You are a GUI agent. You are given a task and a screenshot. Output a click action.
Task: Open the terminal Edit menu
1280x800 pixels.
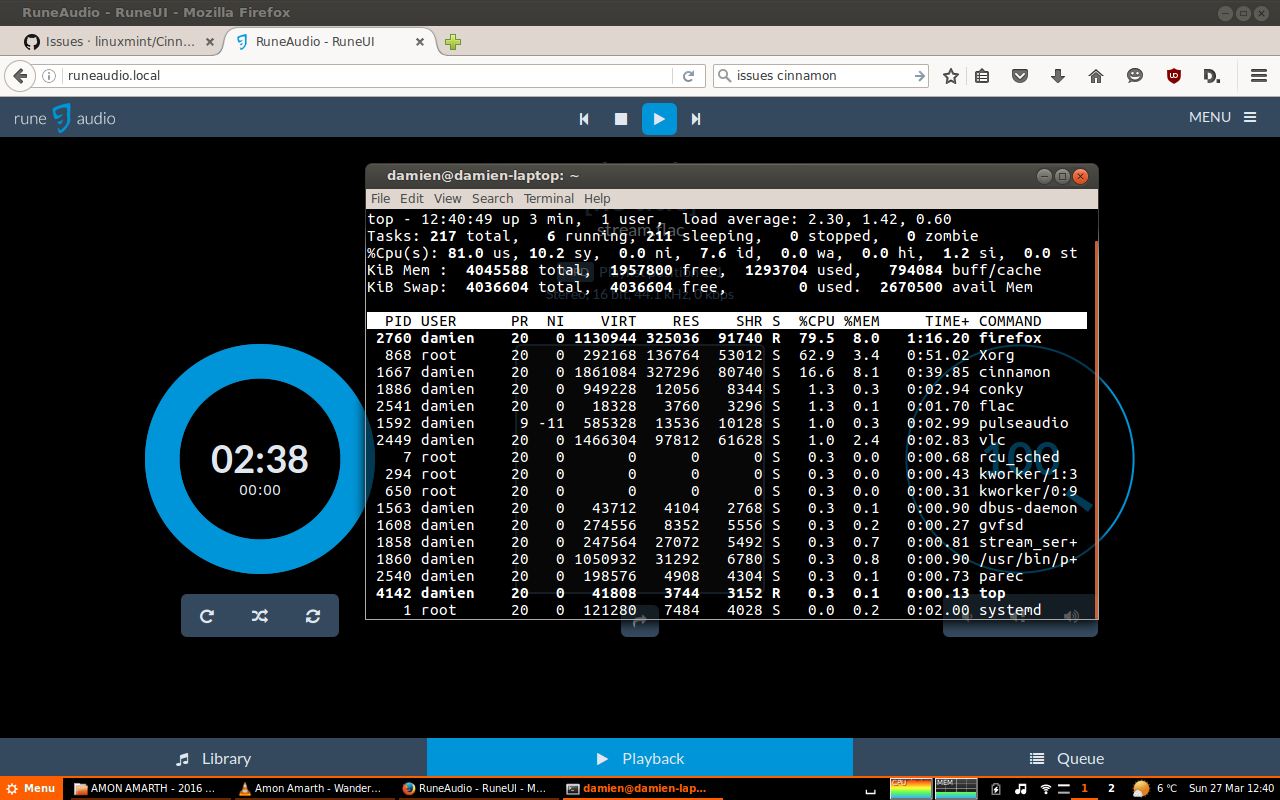(412, 199)
